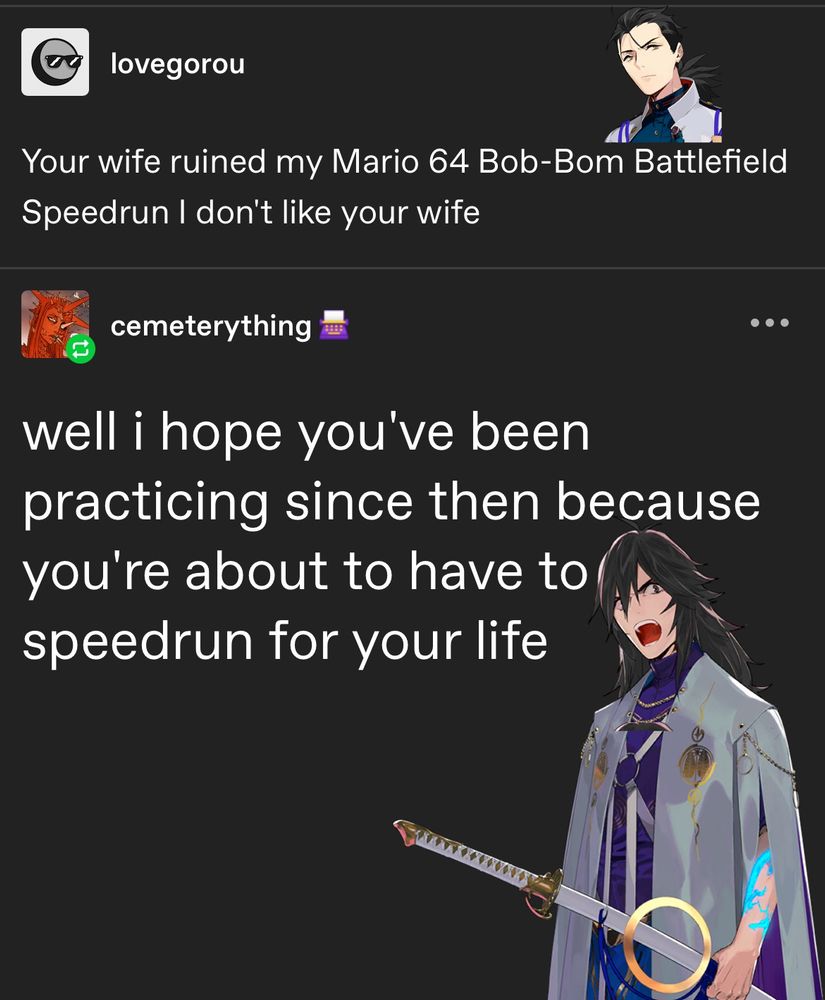Click the 'you're about to have to' line

pyautogui.click(x=305, y=572)
